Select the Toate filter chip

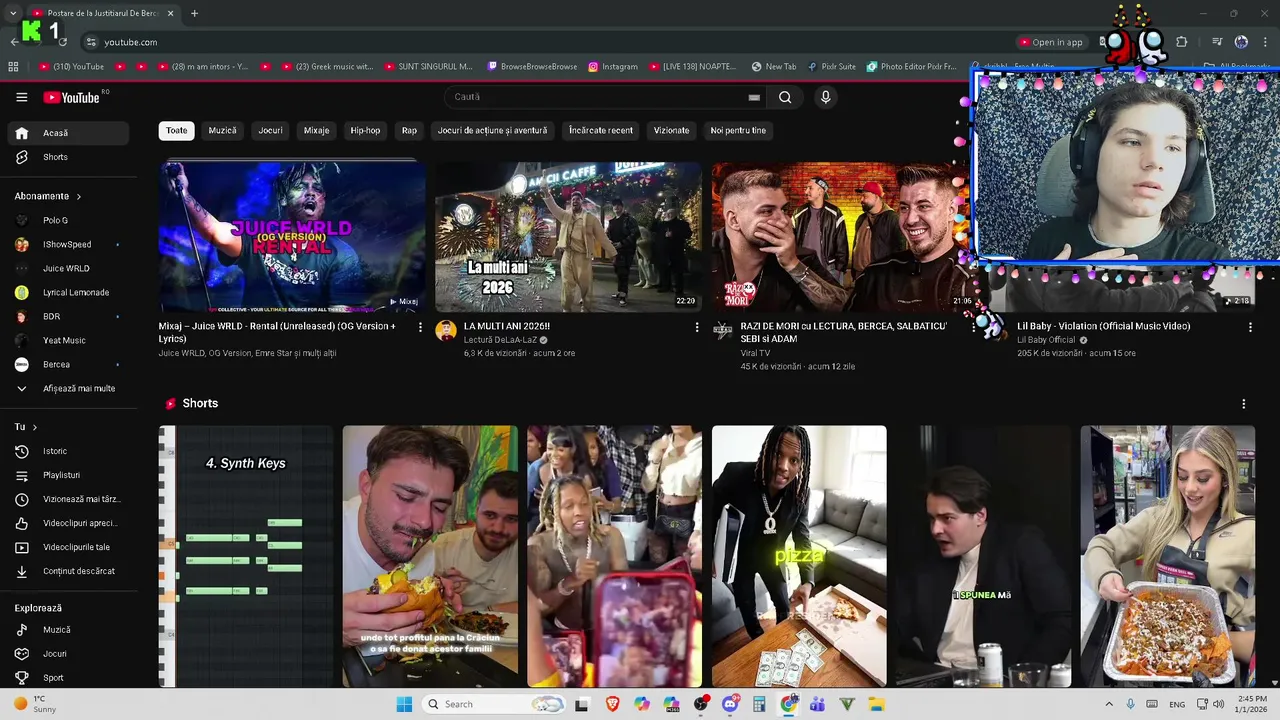tap(176, 130)
